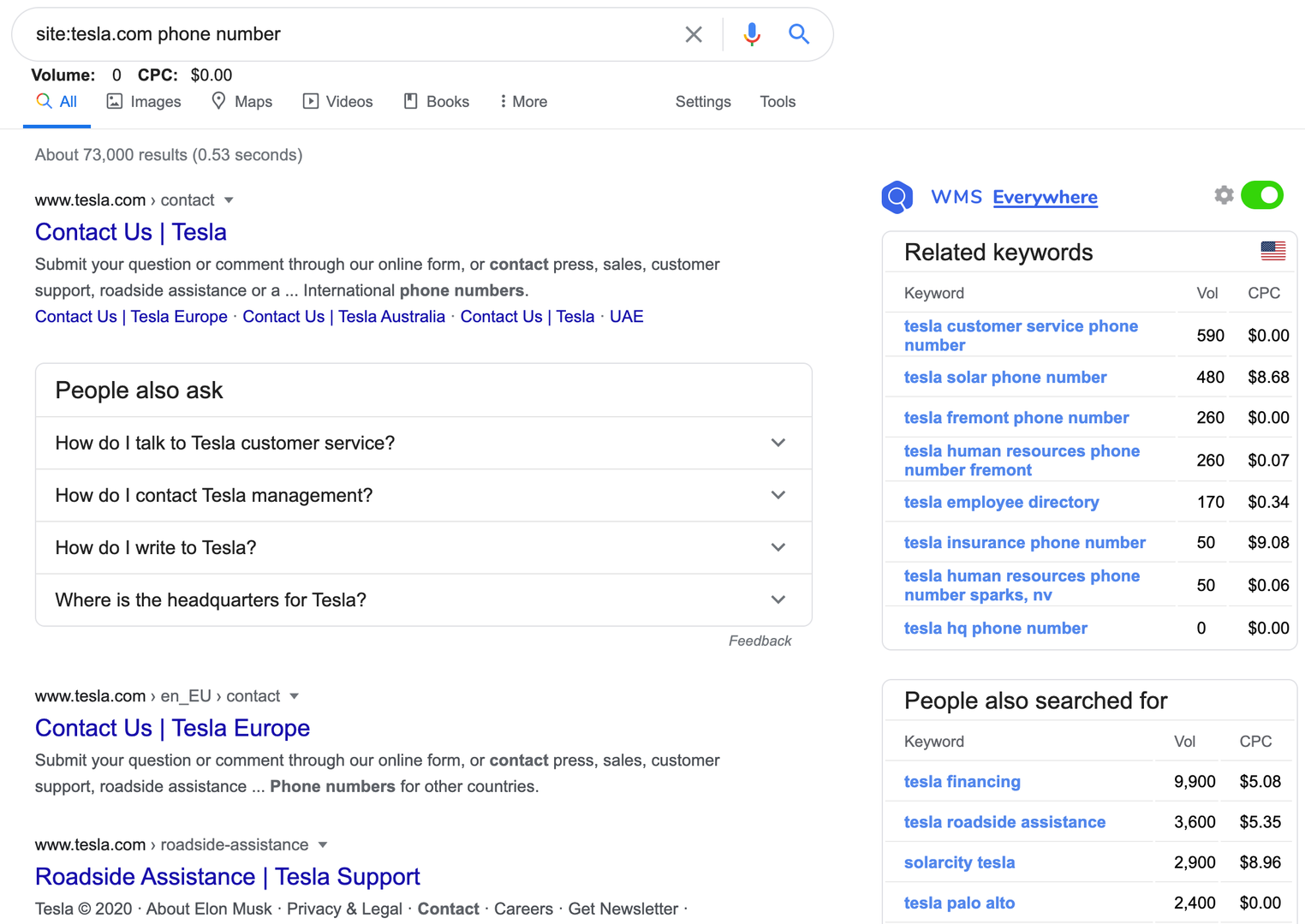Open dropdown arrow next to roadside-assistance URL

323,845
